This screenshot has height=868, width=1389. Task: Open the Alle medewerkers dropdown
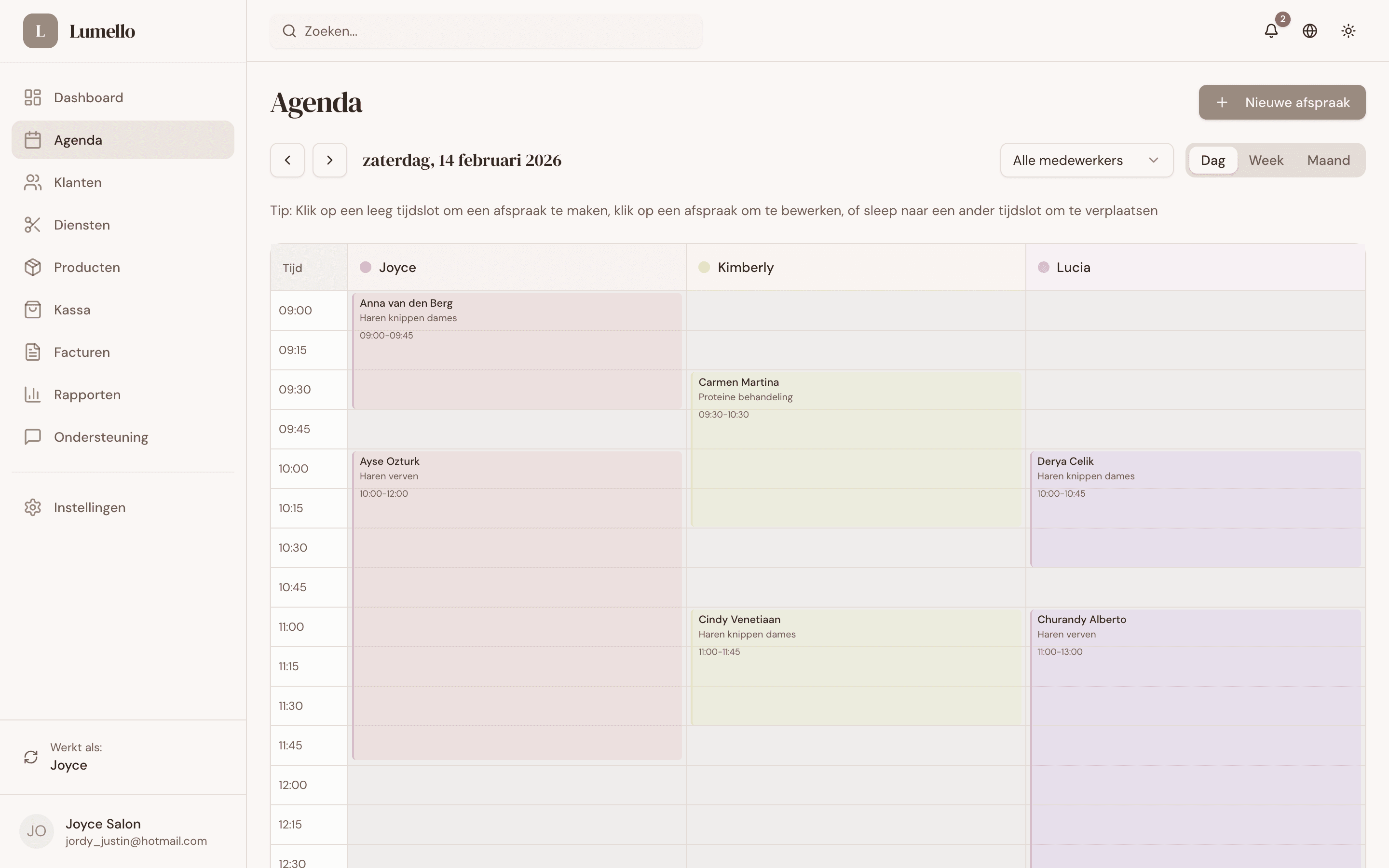coord(1087,160)
